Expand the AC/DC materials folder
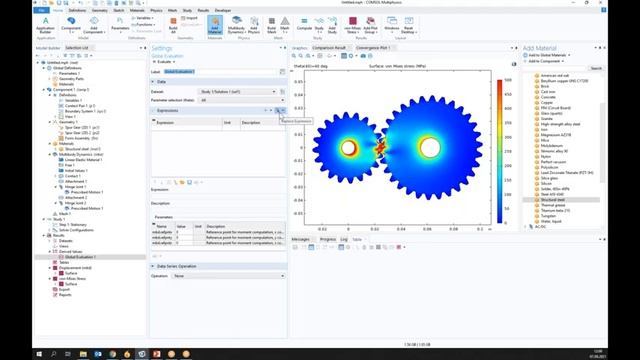This screenshot has width=640, height=360. click(x=525, y=227)
